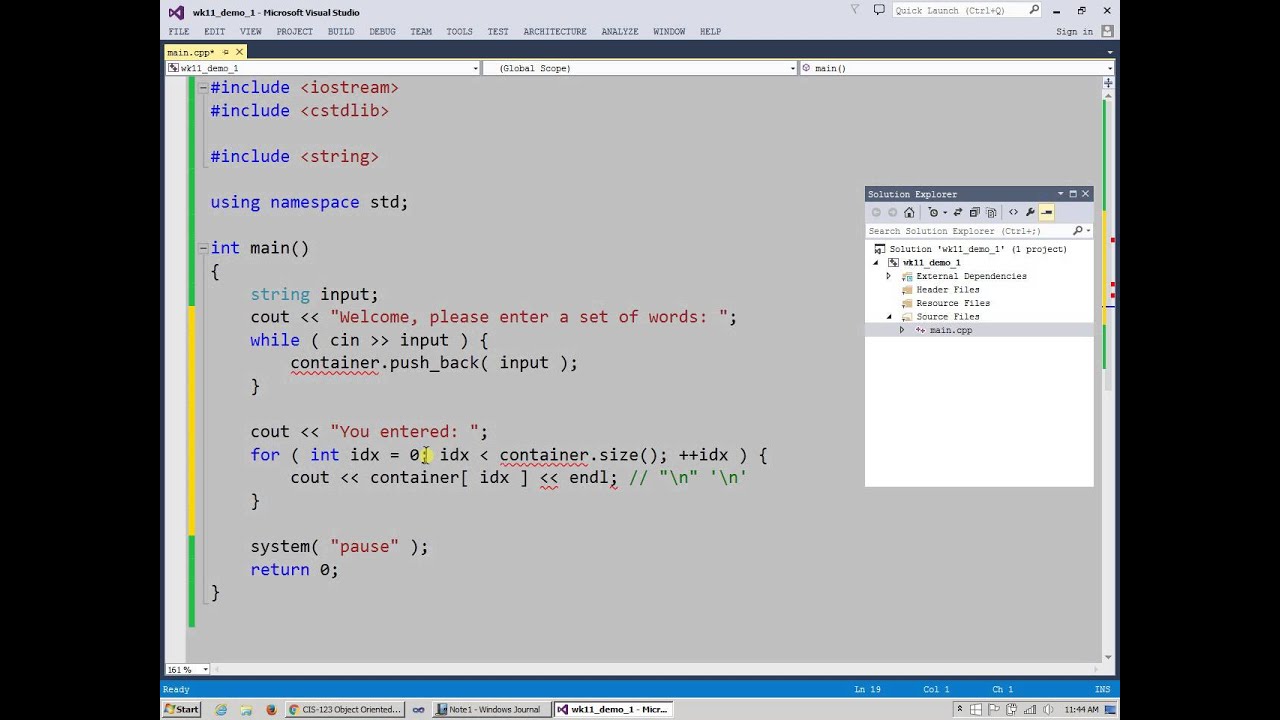Screen dimensions: 1280x720
Task: Pin the main.cpp editor tab
Action: coord(227,52)
